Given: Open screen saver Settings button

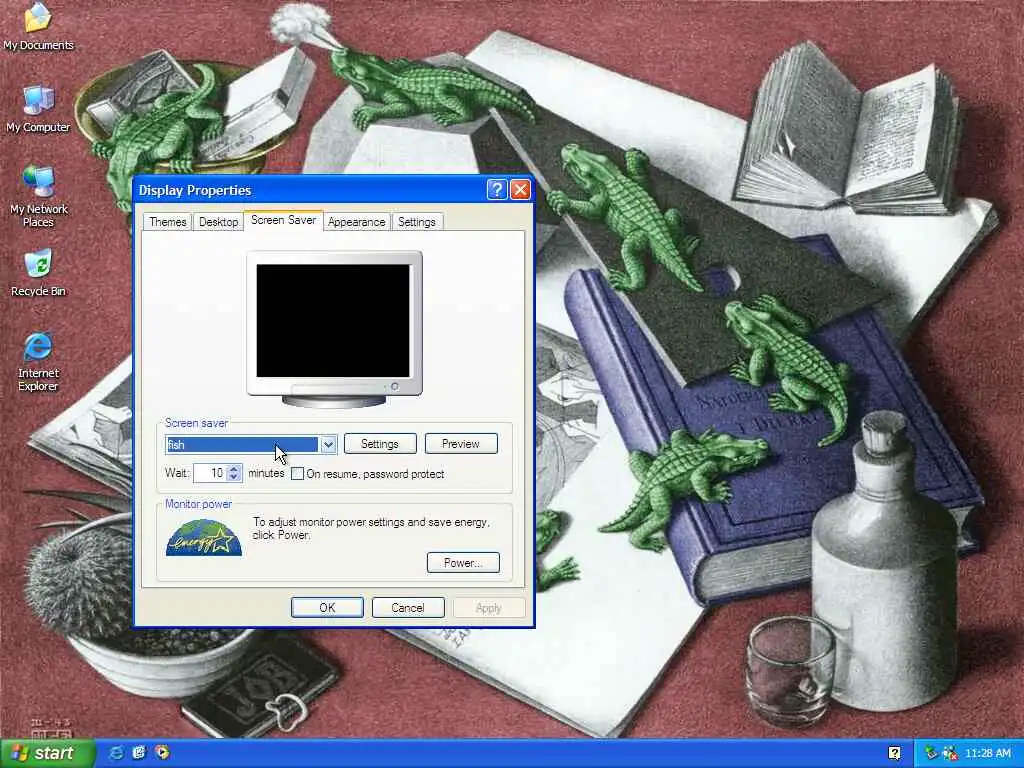Looking at the screenshot, I should pos(379,444).
